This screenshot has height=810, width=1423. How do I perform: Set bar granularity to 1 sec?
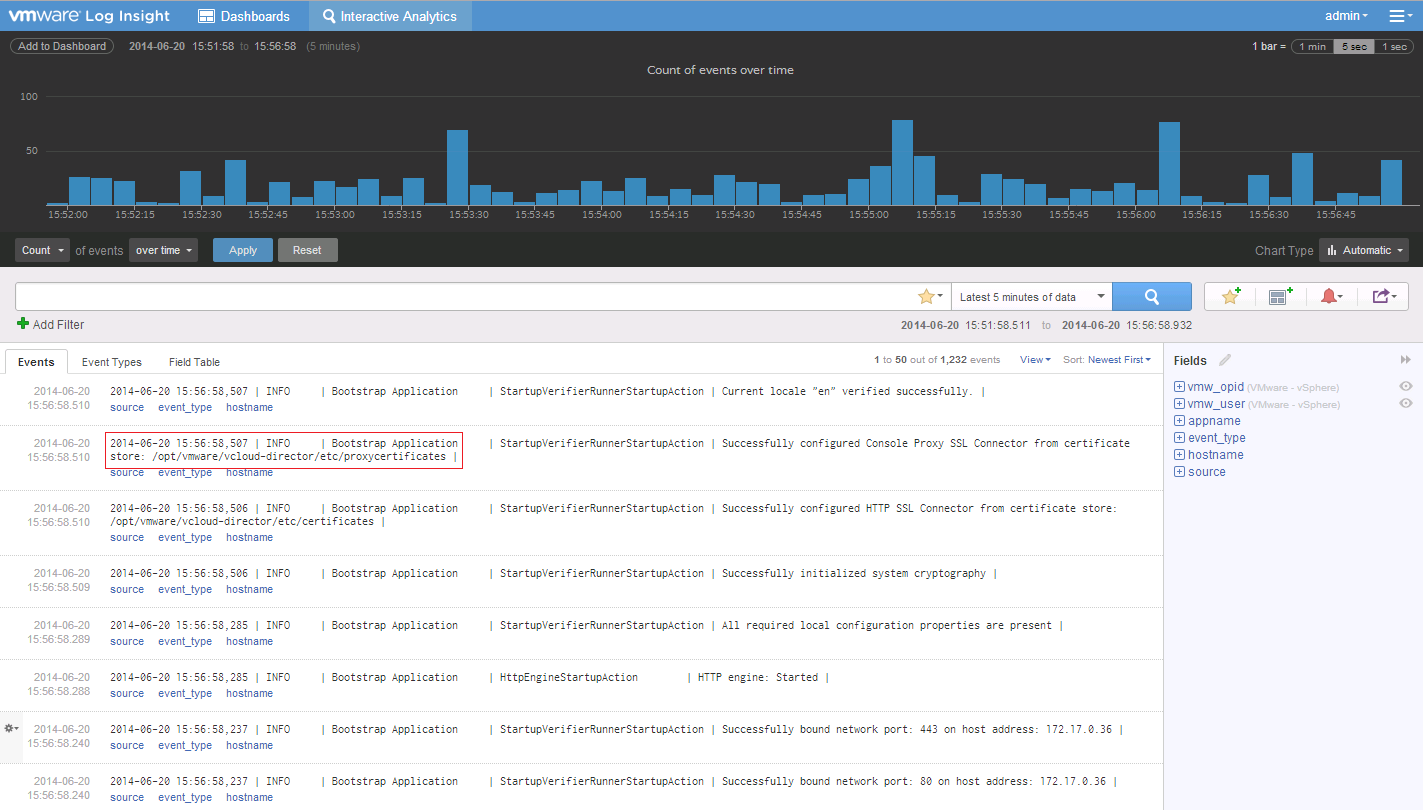click(1394, 47)
